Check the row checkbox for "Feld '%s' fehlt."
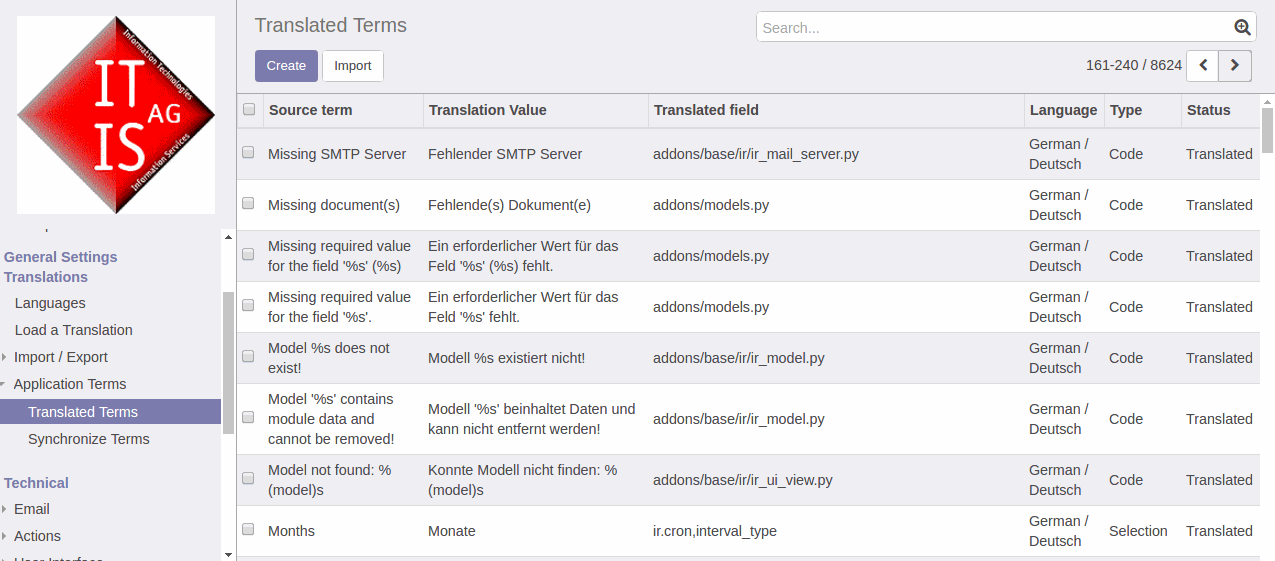 coord(248,306)
